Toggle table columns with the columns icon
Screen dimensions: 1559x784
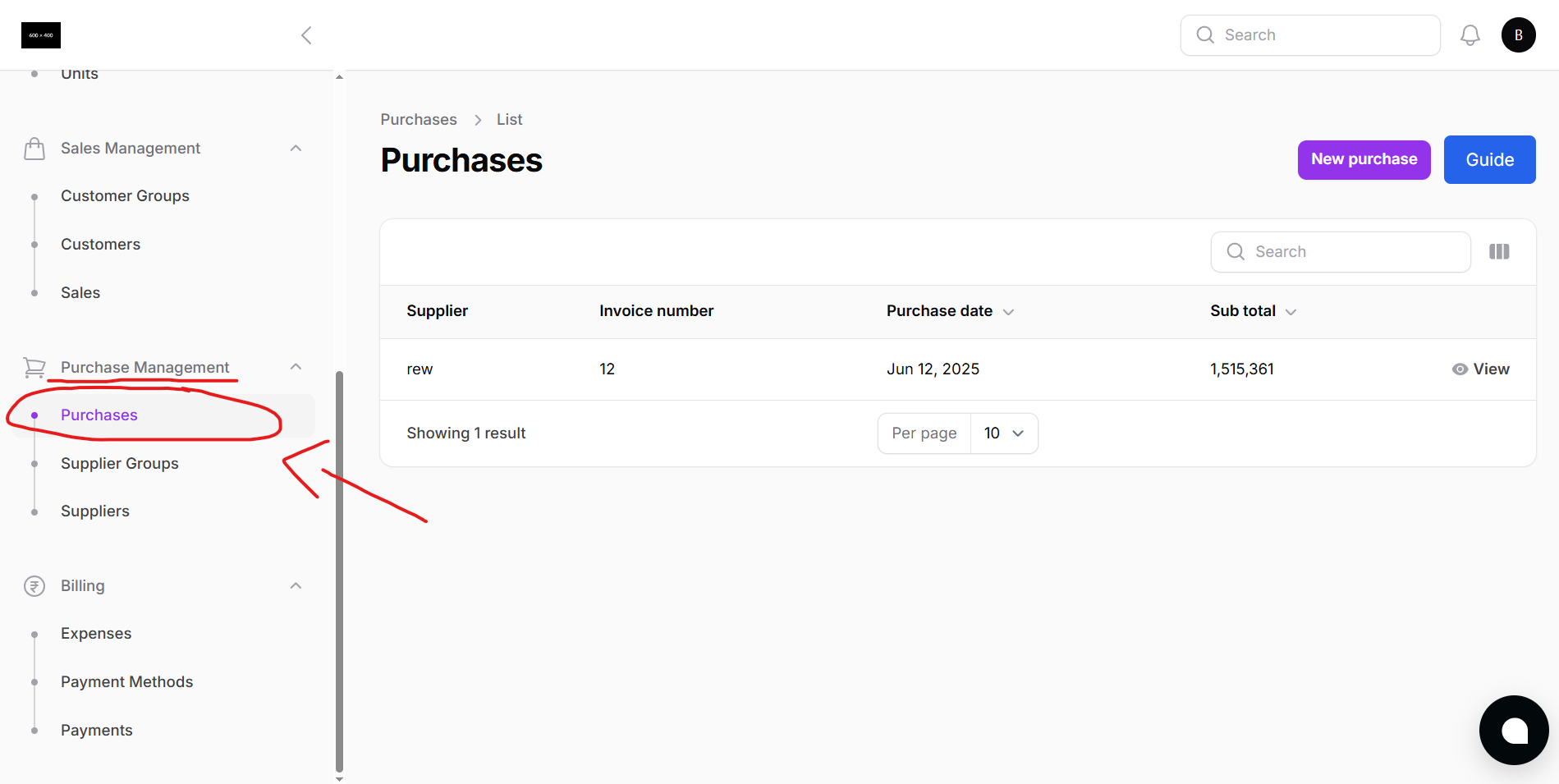(1499, 252)
